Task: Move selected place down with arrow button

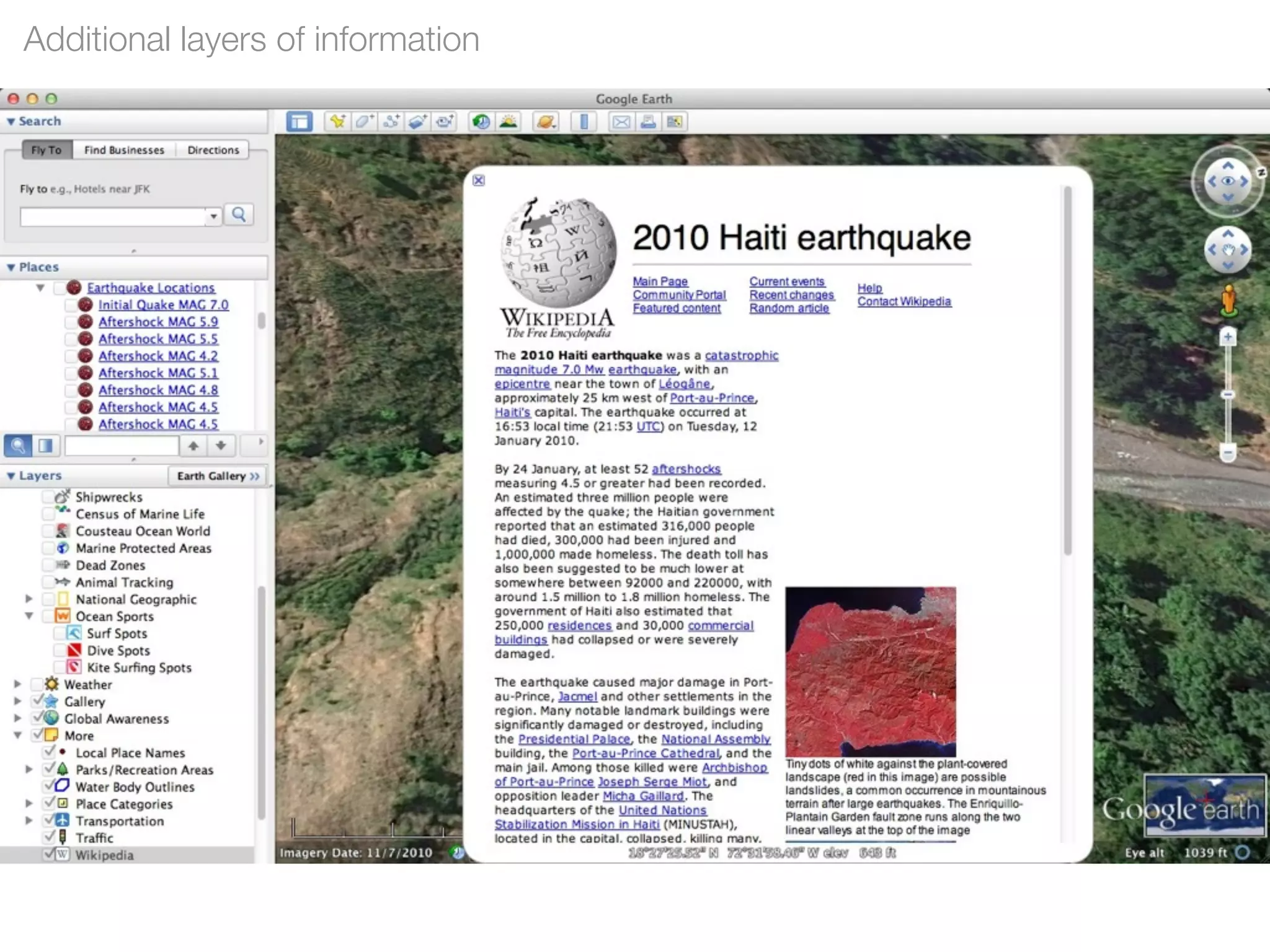Action: pos(221,445)
